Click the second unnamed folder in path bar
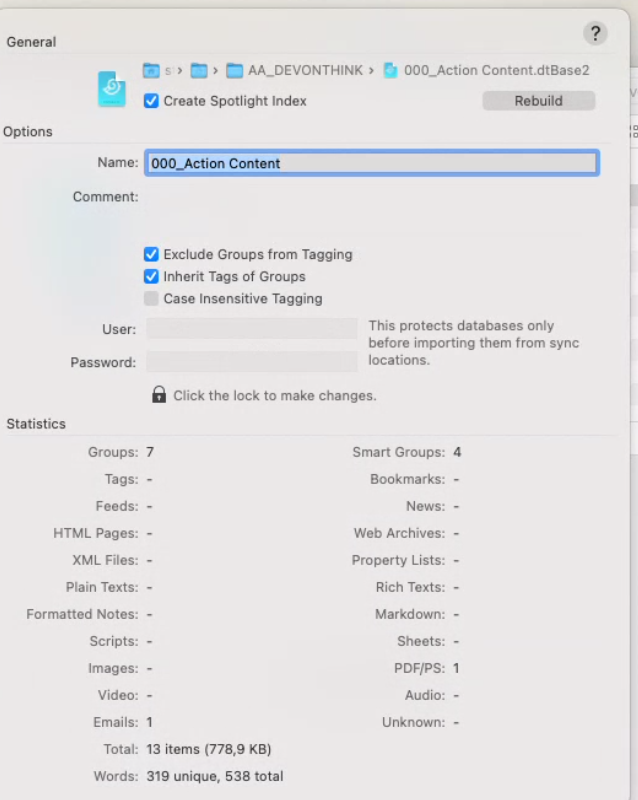 (x=199, y=70)
